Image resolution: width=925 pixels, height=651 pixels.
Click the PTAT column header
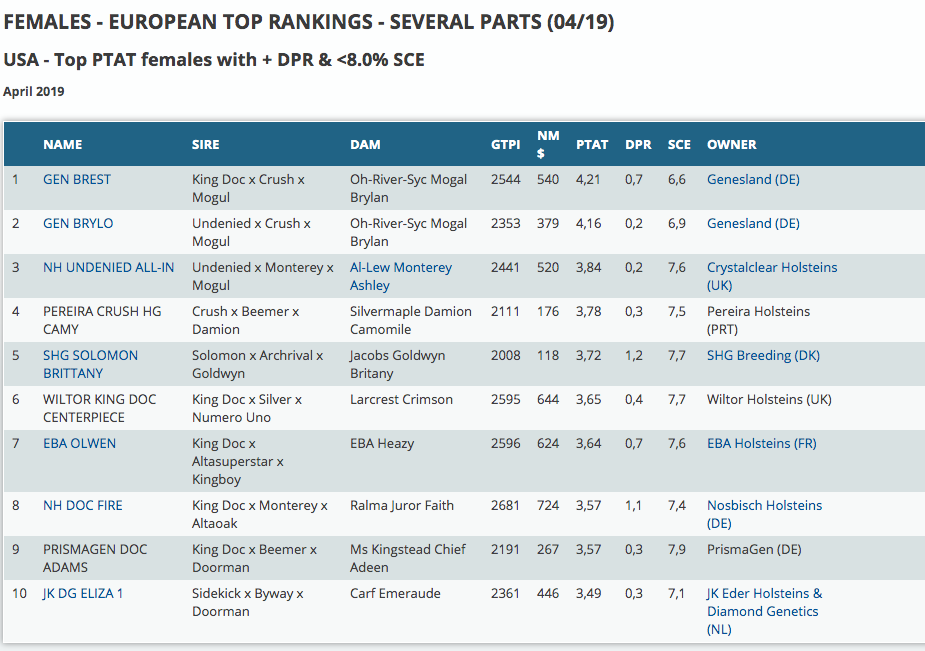click(x=592, y=145)
